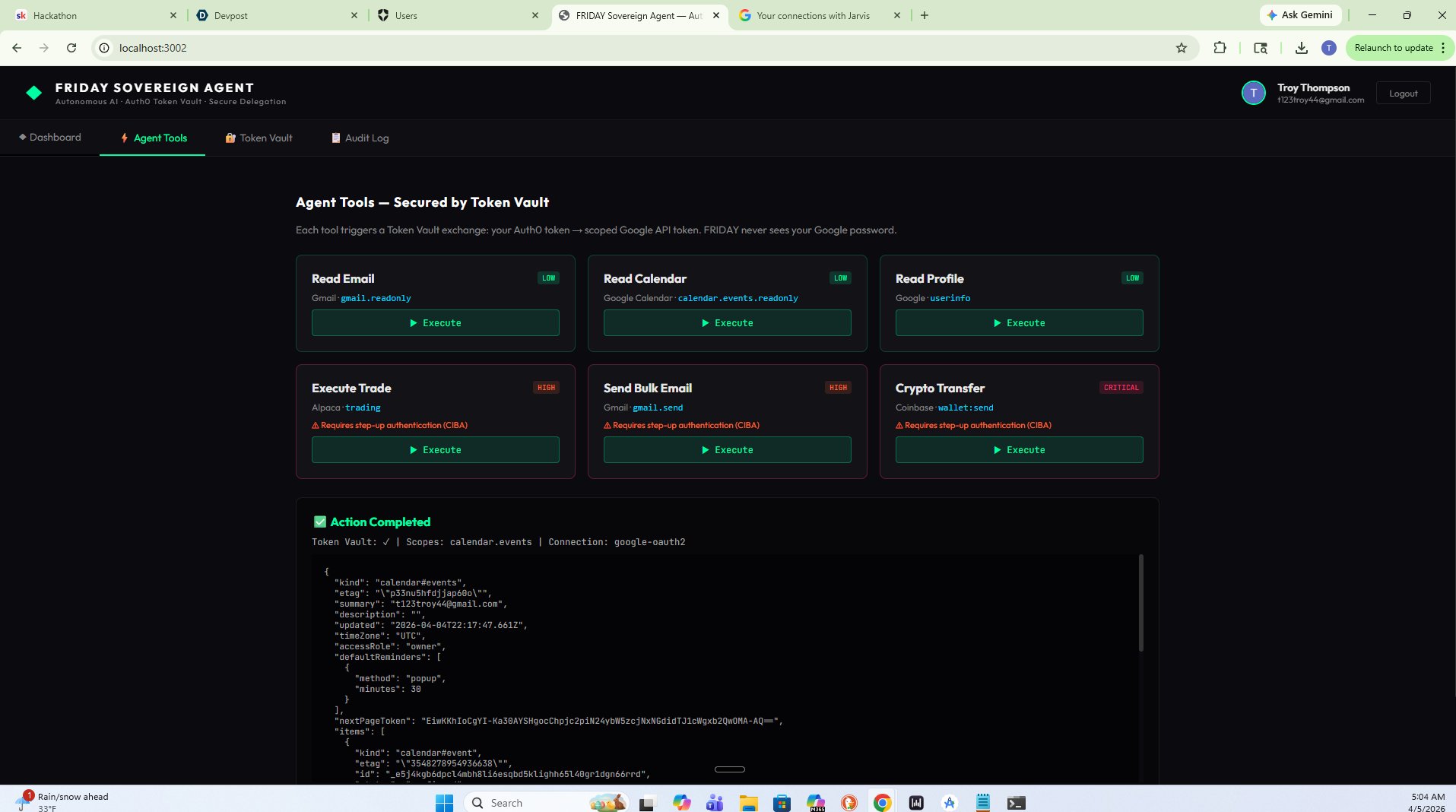Open the Terminal icon in the taskbar
This screenshot has width=1456, height=812.
pos(1017,803)
